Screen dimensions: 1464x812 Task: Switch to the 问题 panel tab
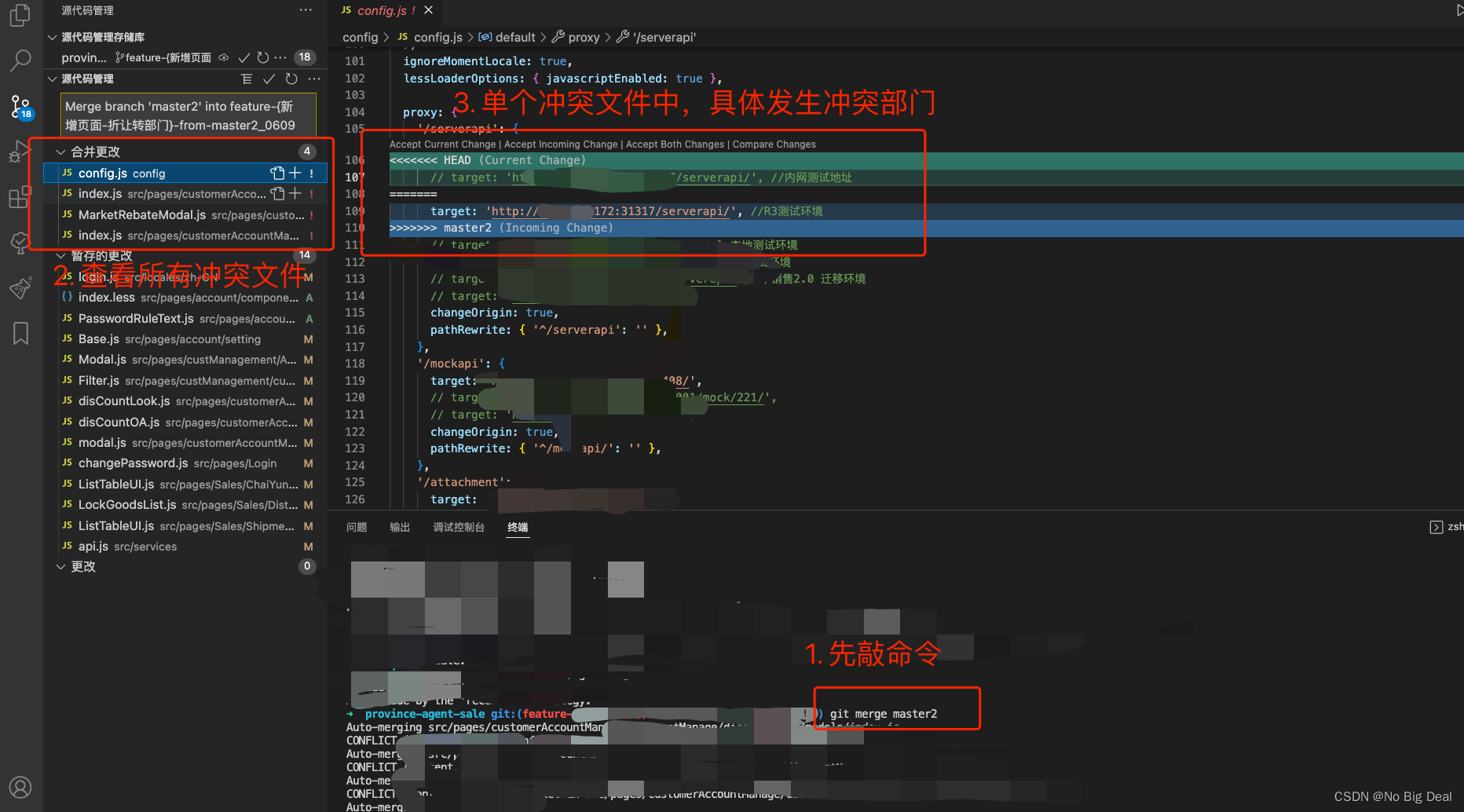[x=357, y=527]
